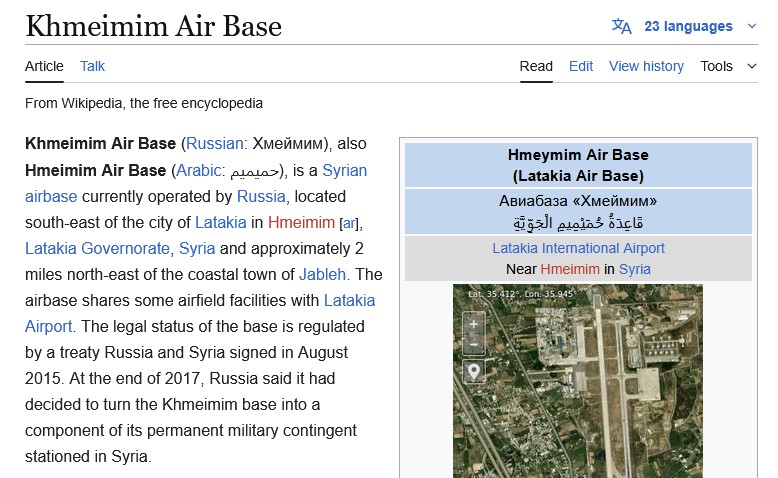
Task: Open the Syria link in the infobox
Action: point(635,269)
